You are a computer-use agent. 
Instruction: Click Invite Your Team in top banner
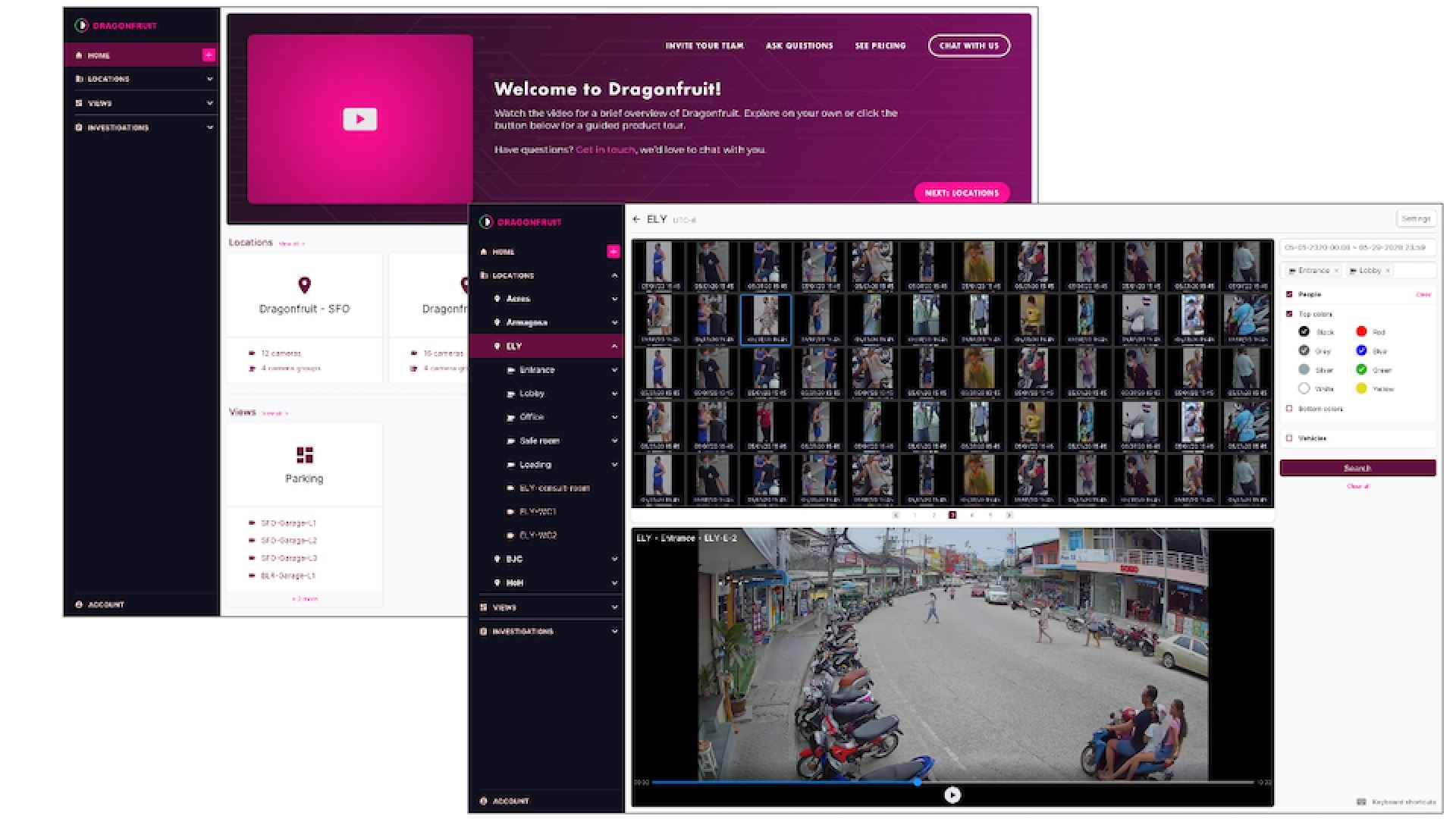point(704,45)
